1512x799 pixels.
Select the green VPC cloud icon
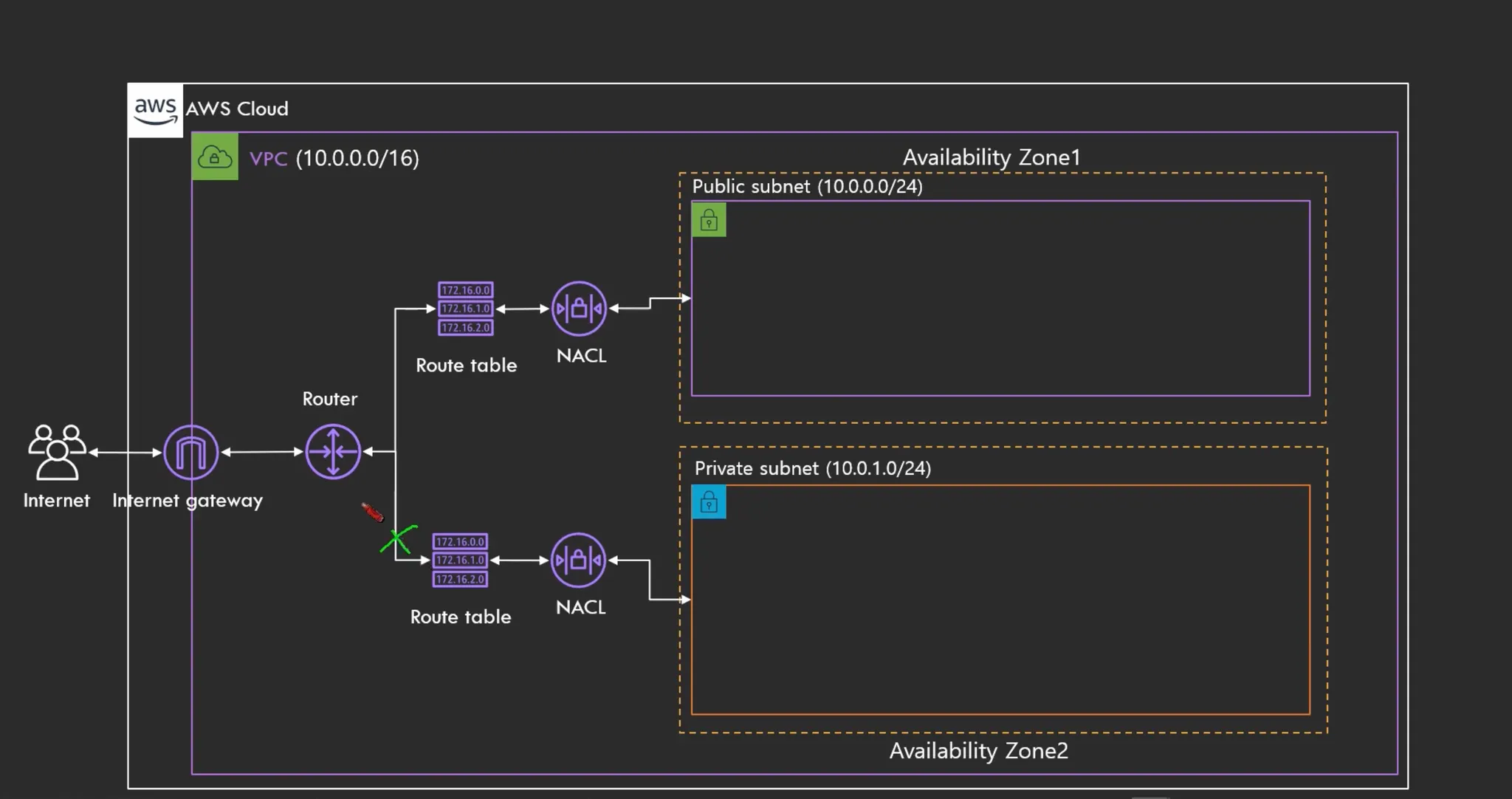click(x=215, y=157)
